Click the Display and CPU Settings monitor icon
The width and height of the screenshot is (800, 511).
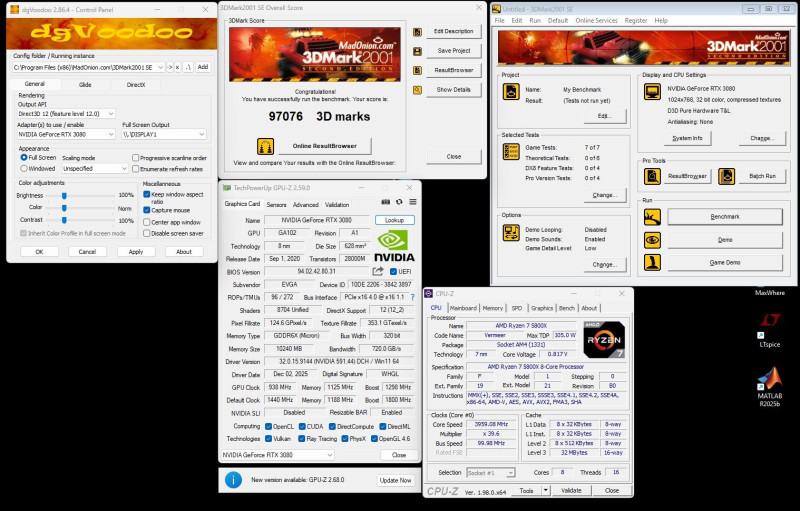(652, 92)
